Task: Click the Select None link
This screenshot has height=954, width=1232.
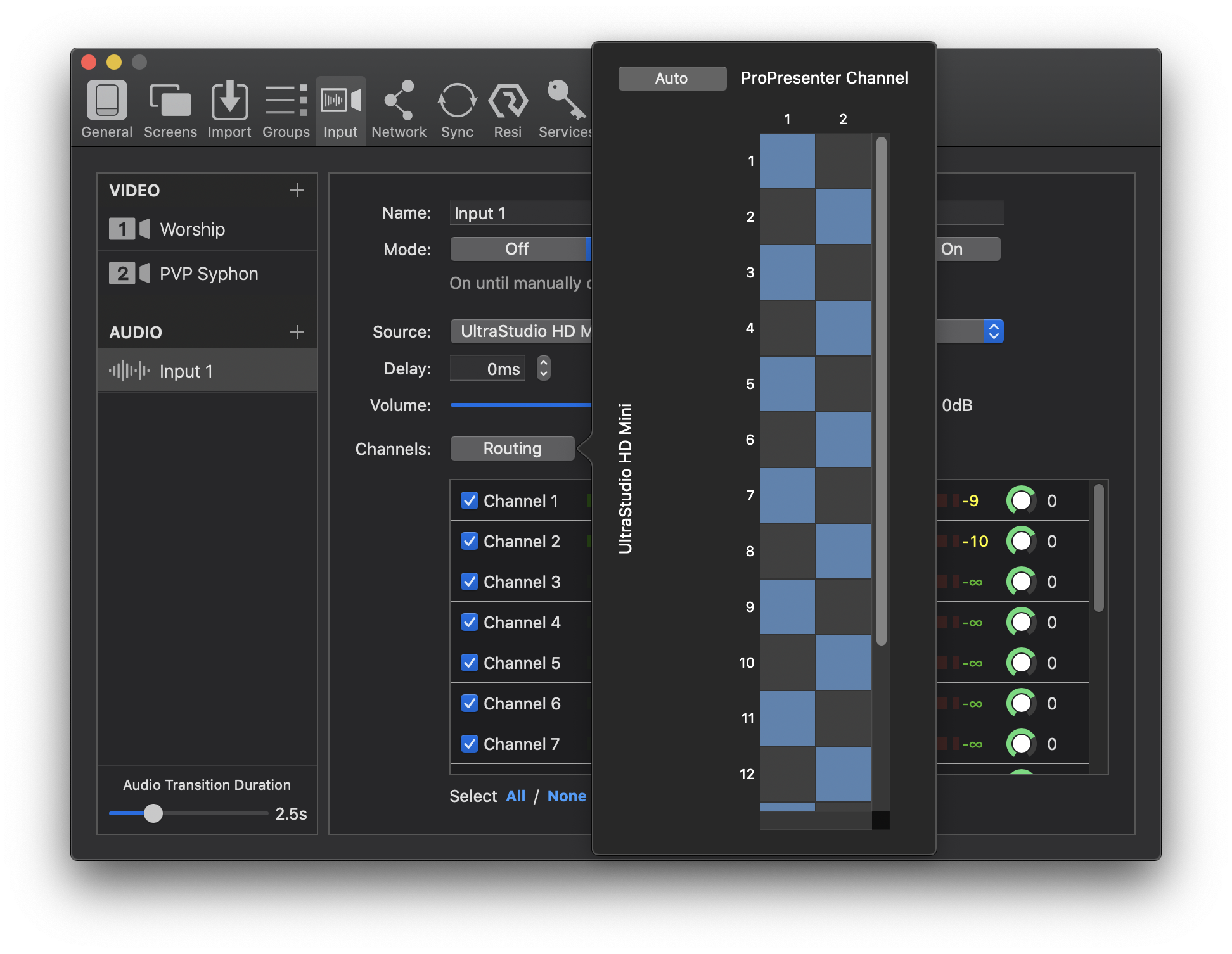Action: (x=567, y=796)
